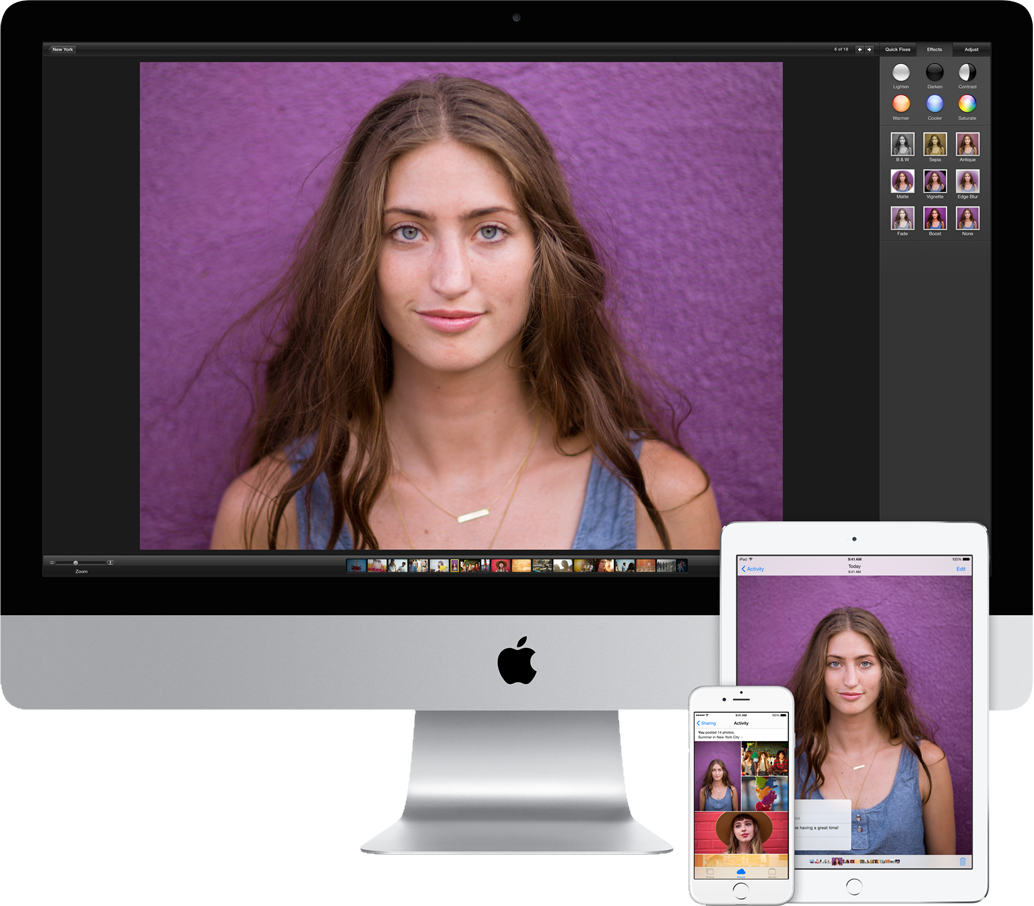The height and width of the screenshot is (906, 1034).
Task: Tap the iPad home button
Action: (854, 886)
